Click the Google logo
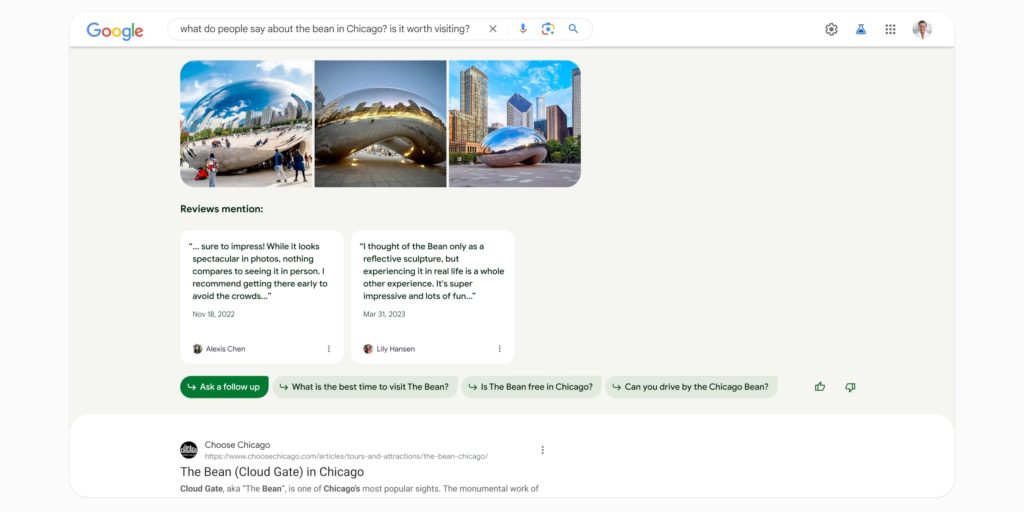1024x512 pixels. coord(115,30)
